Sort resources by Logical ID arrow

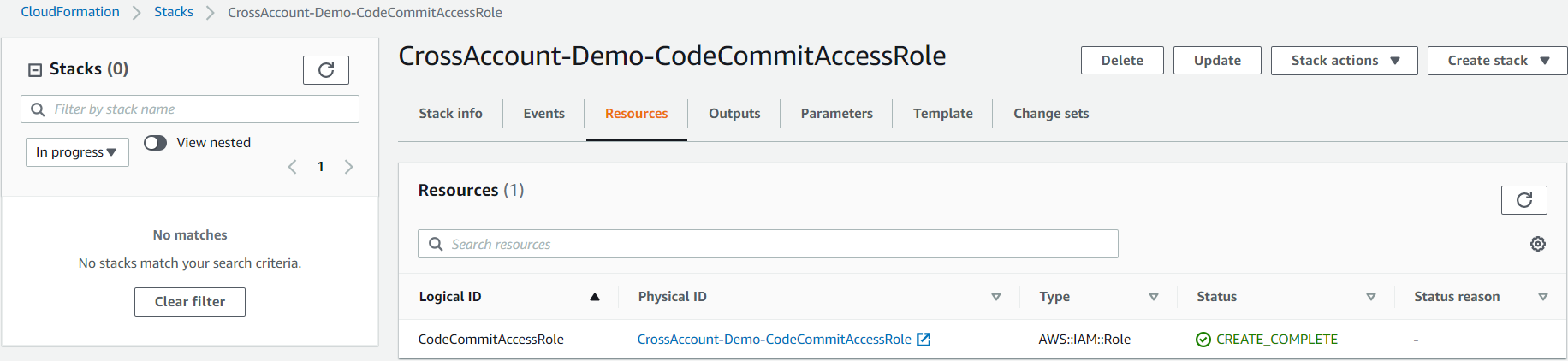tap(594, 297)
